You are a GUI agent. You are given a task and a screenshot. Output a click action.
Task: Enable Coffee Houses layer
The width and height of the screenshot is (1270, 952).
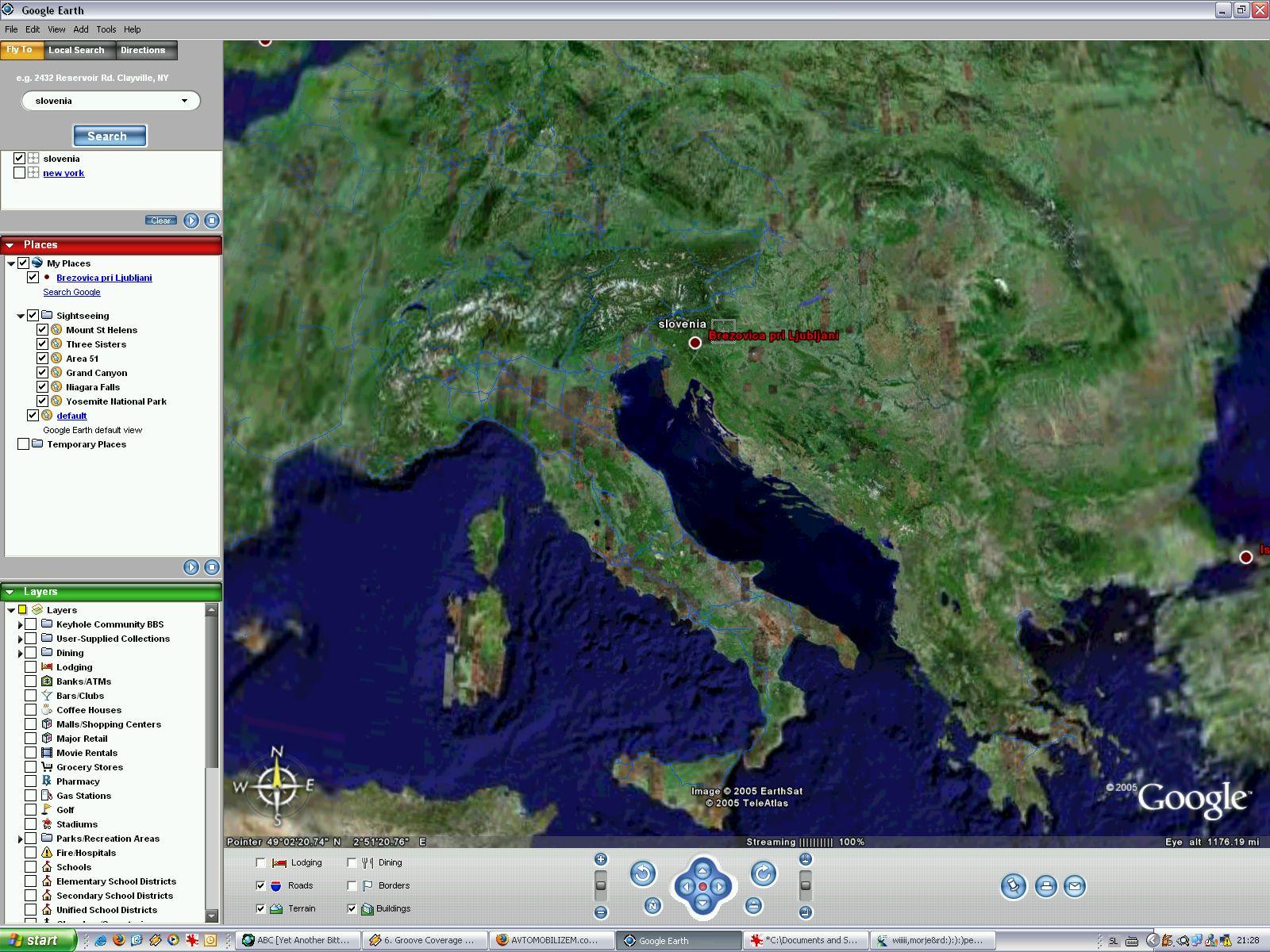[x=30, y=710]
